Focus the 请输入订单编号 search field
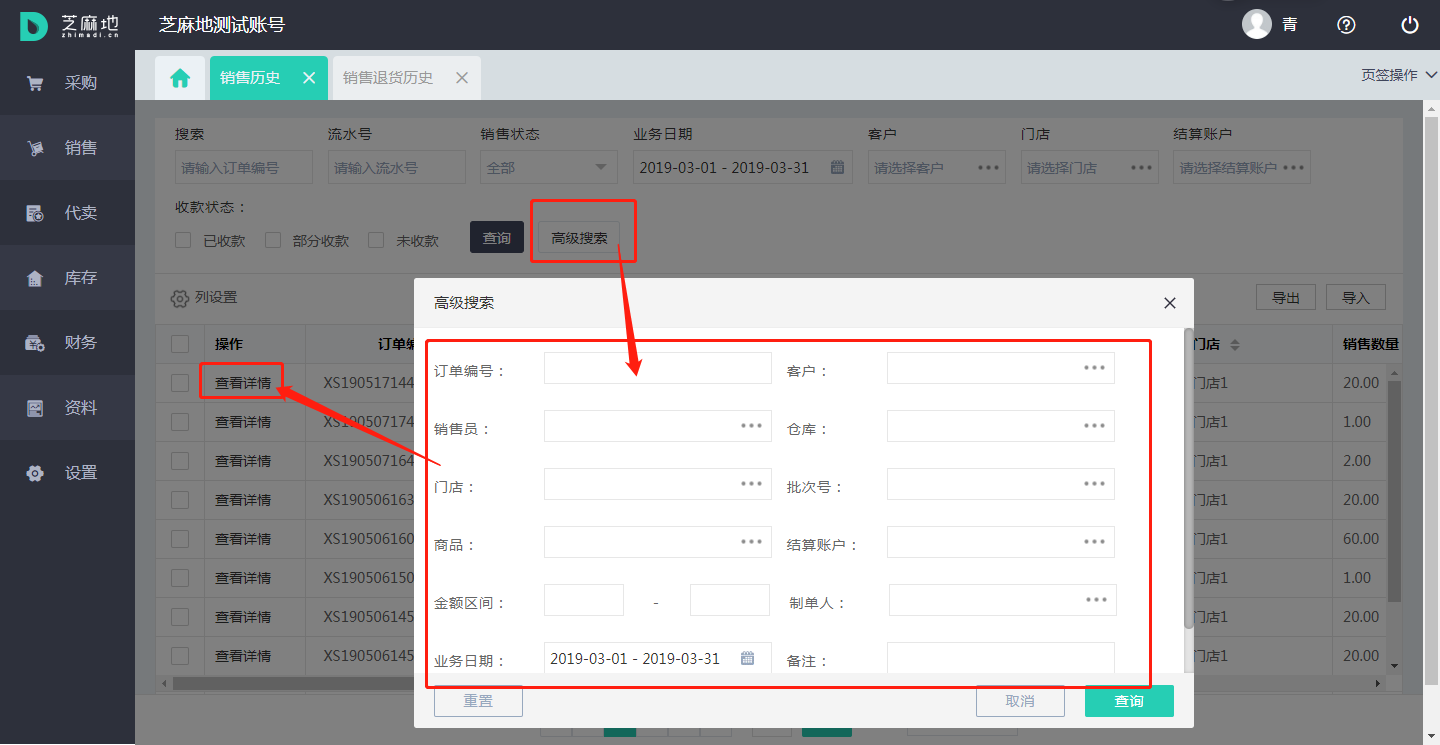 coord(244,167)
